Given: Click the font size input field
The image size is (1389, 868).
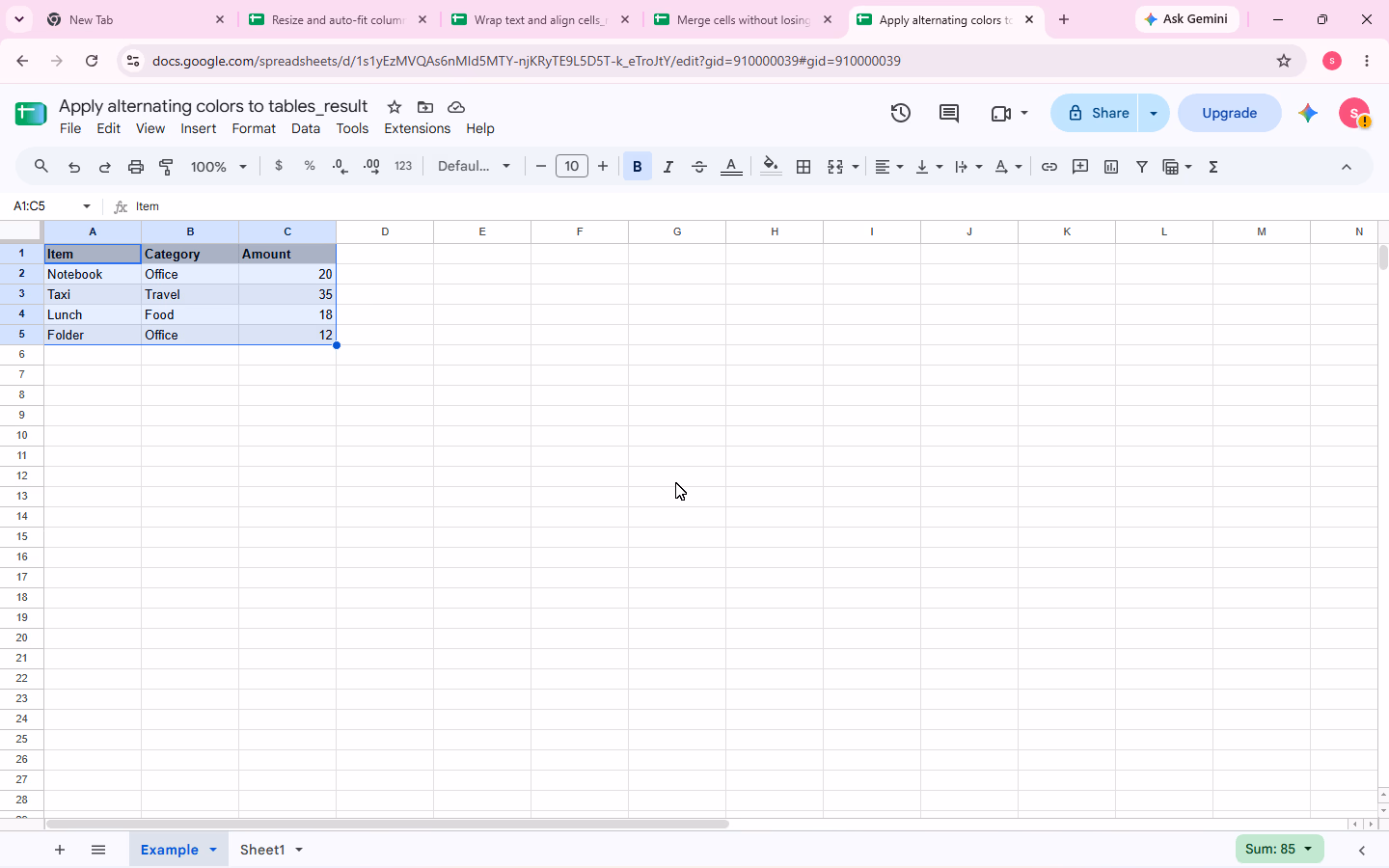Looking at the screenshot, I should [x=571, y=166].
